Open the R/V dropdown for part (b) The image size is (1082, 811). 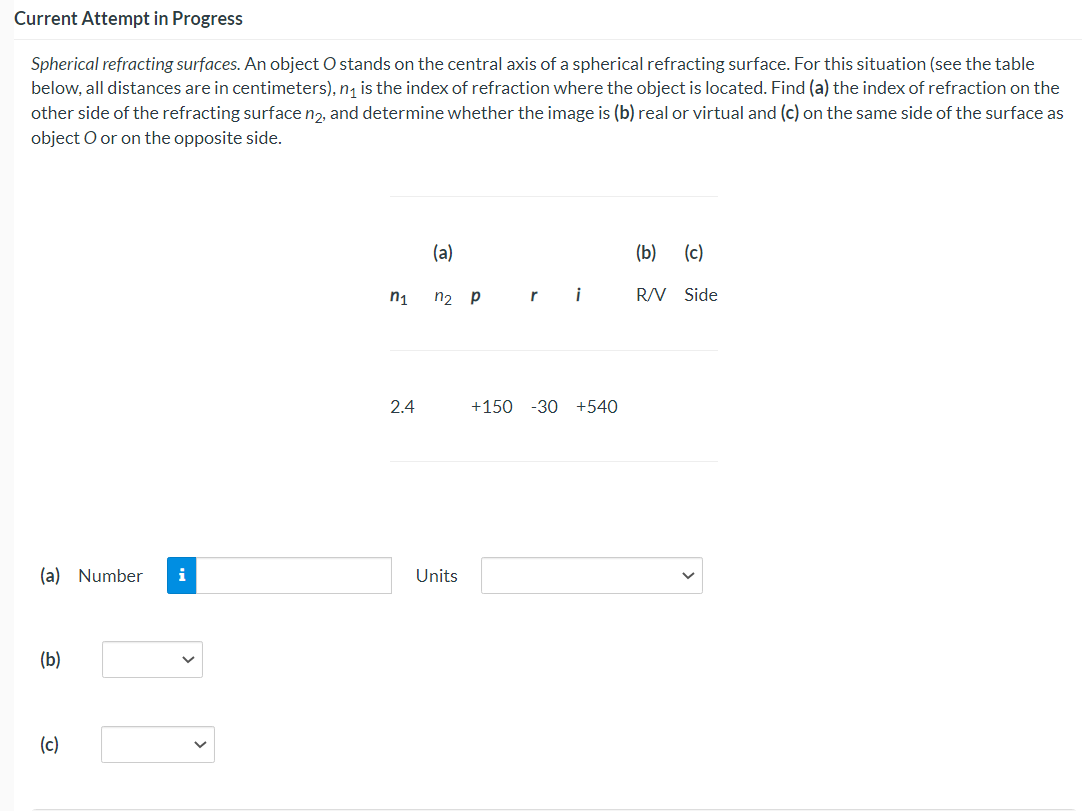pos(152,659)
